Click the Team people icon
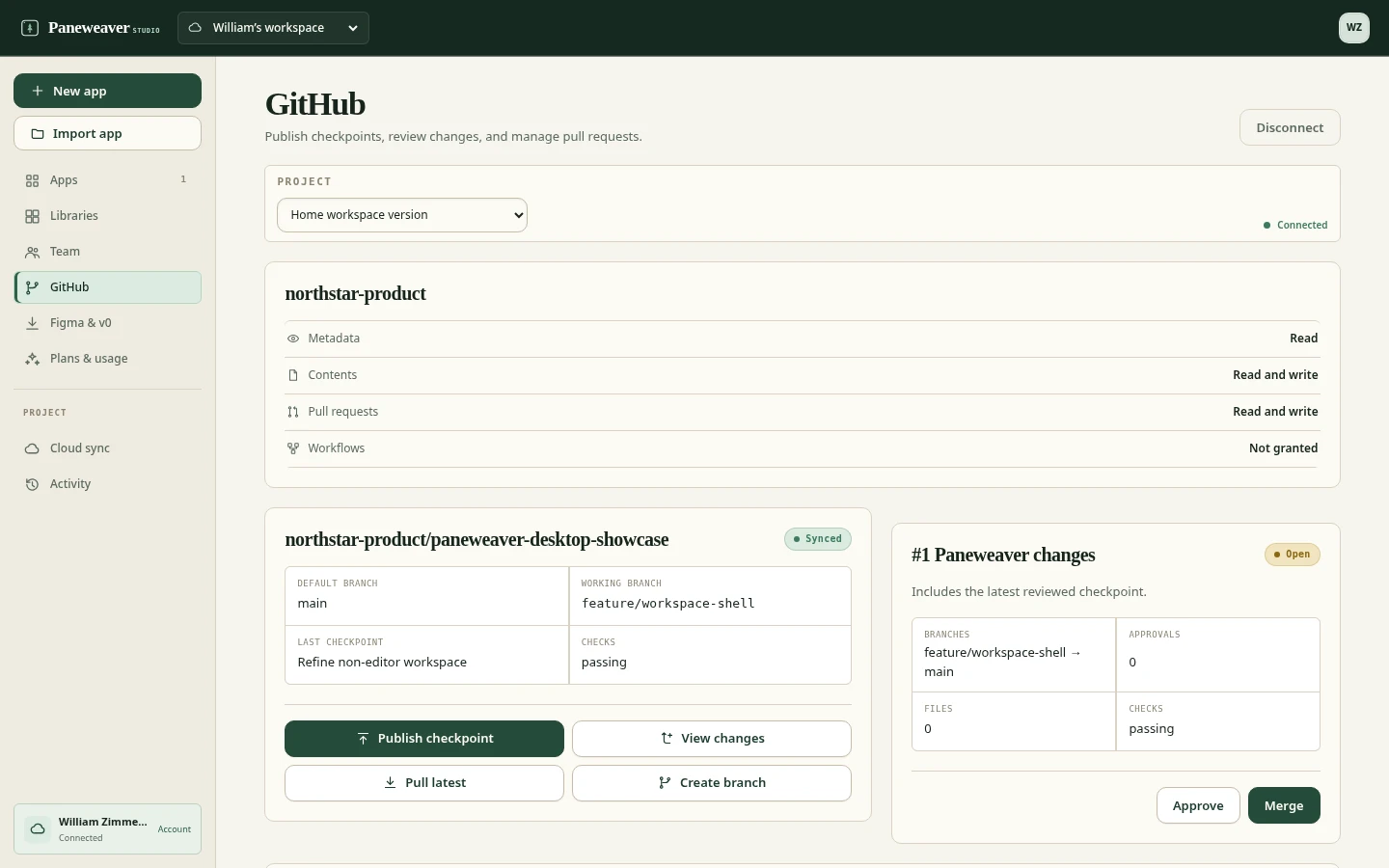The width and height of the screenshot is (1389, 868). pyautogui.click(x=32, y=252)
